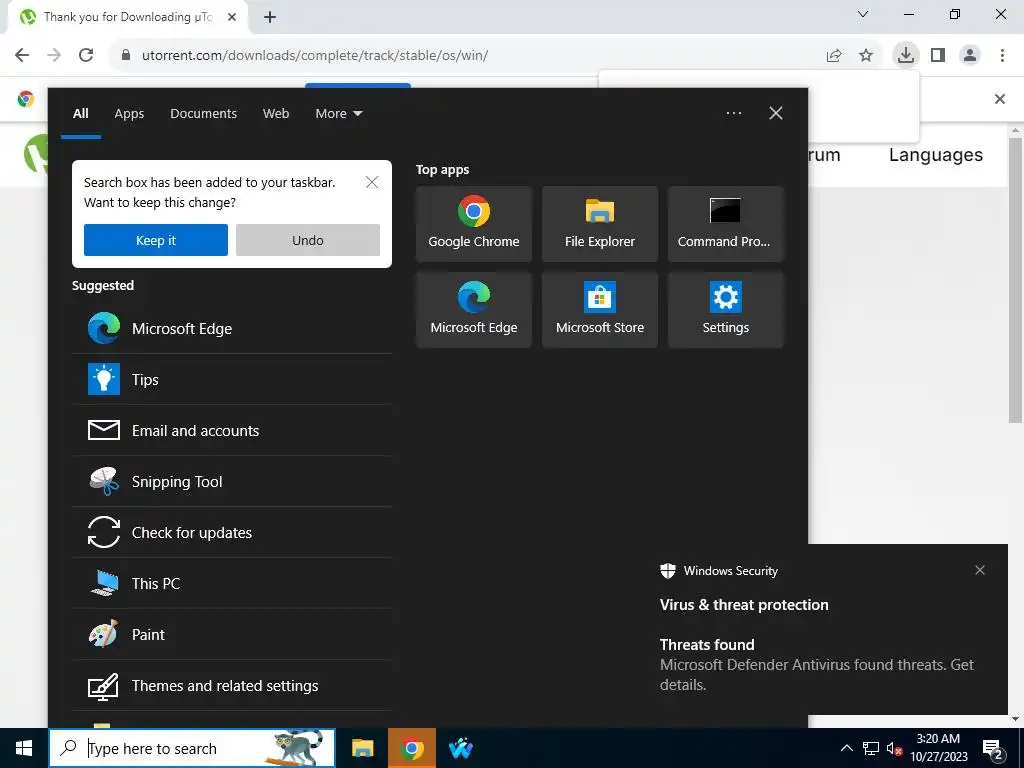Open the W app icon on taskbar

tap(461, 748)
